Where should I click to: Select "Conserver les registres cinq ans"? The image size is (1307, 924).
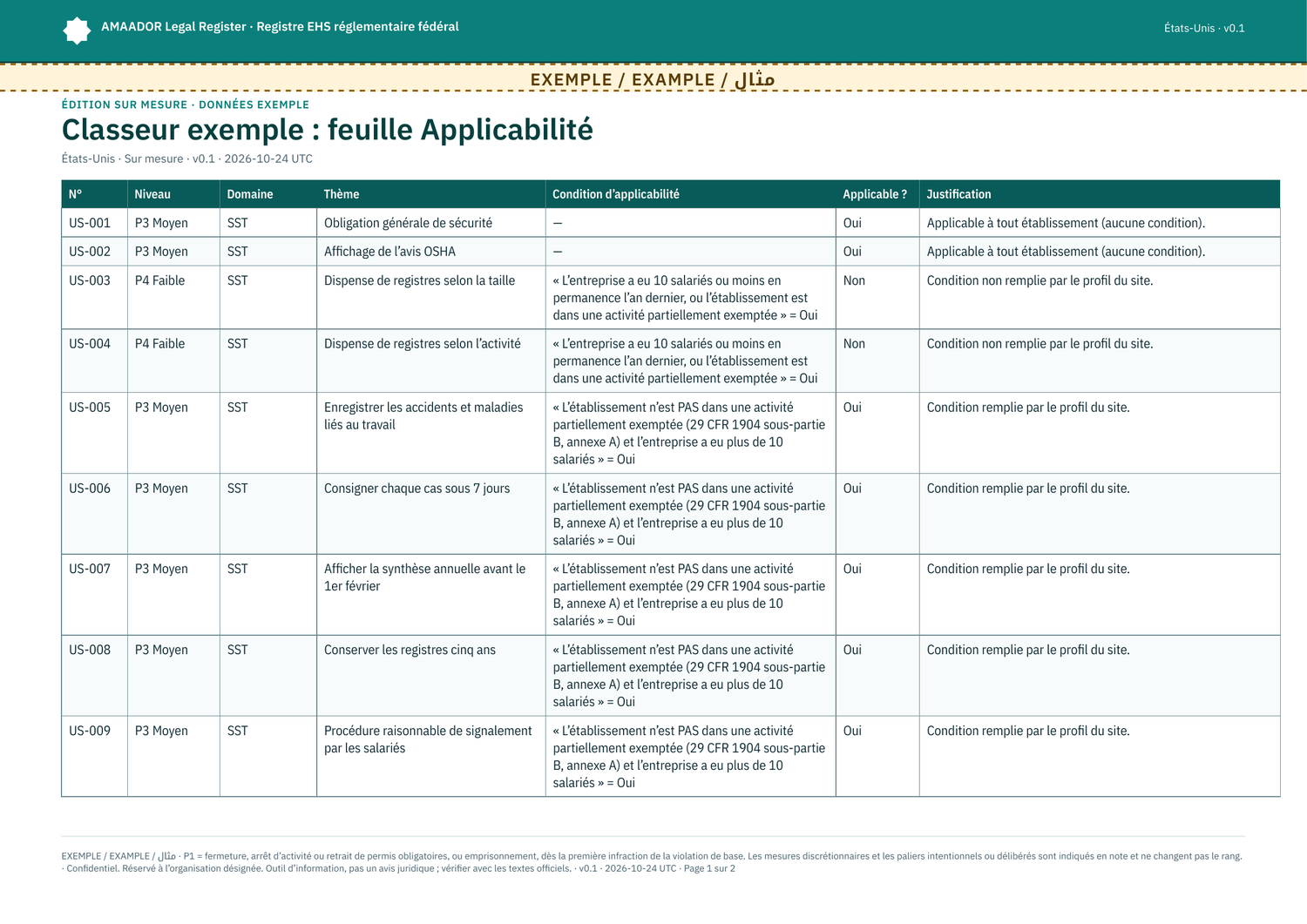[410, 650]
